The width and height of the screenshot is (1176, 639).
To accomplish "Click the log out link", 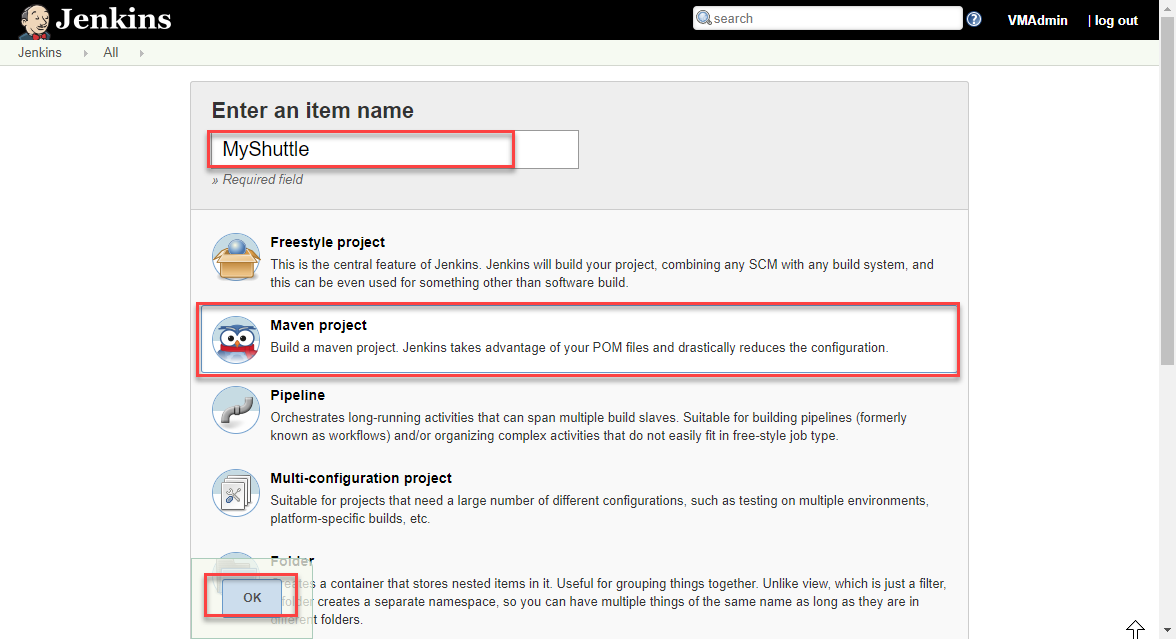I will click(1117, 19).
